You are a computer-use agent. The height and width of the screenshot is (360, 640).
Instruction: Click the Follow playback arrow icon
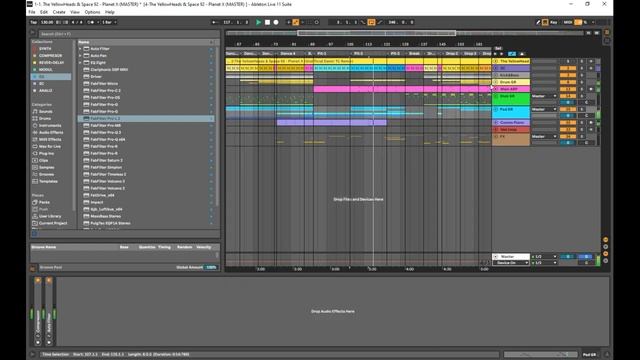click(215, 22)
